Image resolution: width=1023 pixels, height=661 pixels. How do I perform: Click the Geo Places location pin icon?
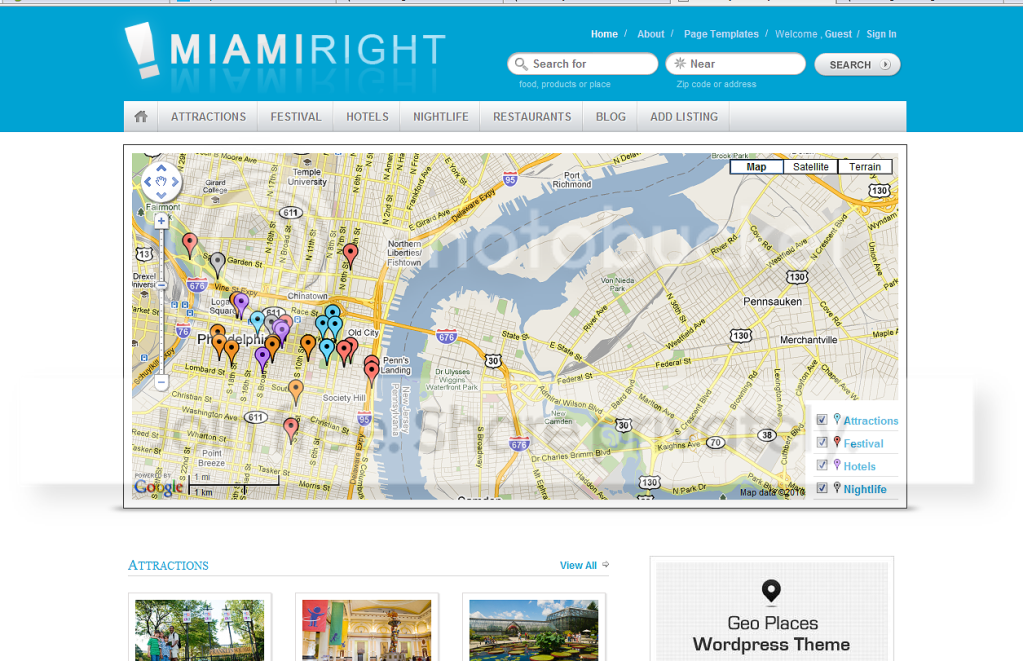[x=771, y=591]
